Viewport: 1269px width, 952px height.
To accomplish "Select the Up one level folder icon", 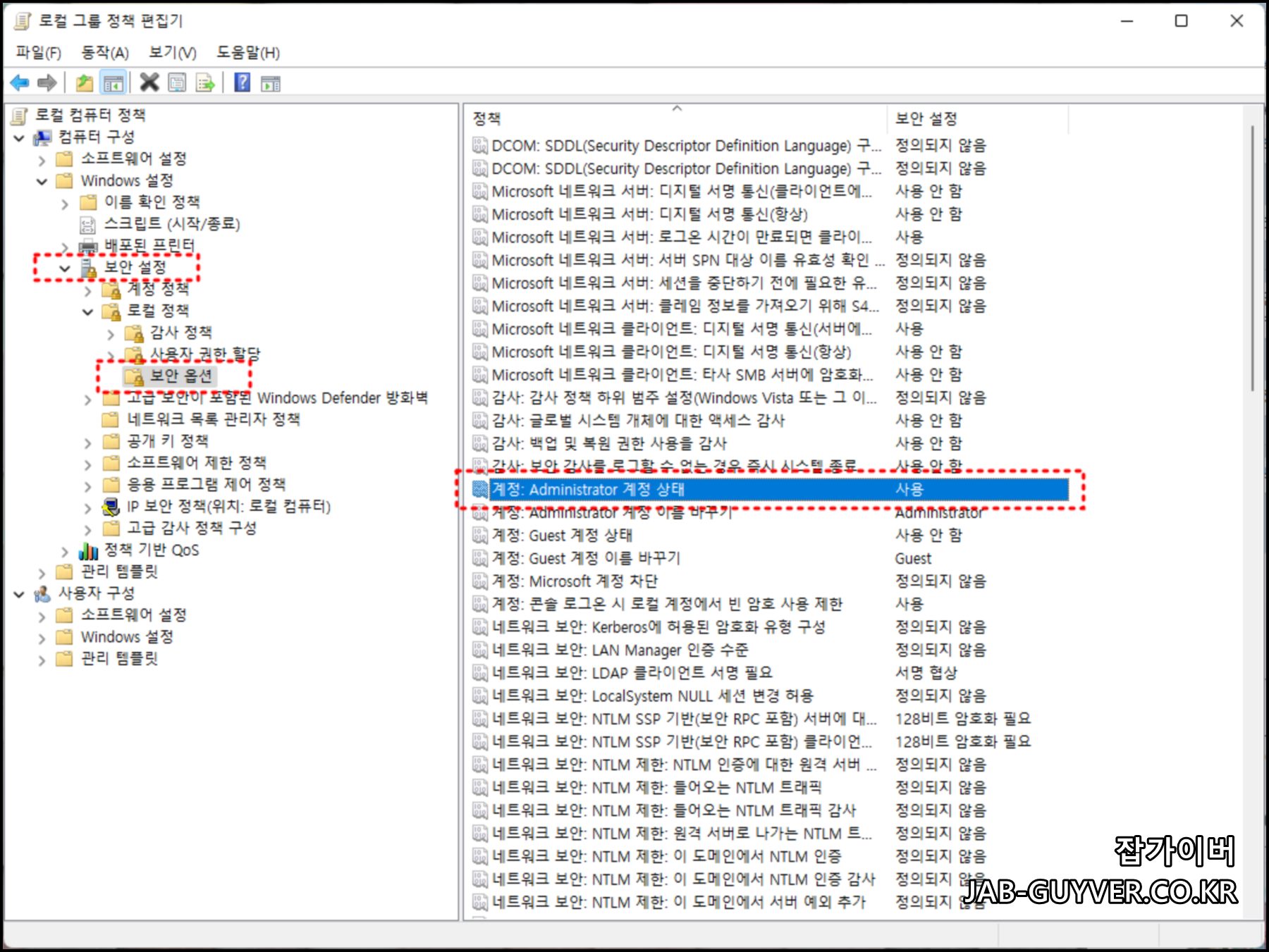I will (83, 83).
